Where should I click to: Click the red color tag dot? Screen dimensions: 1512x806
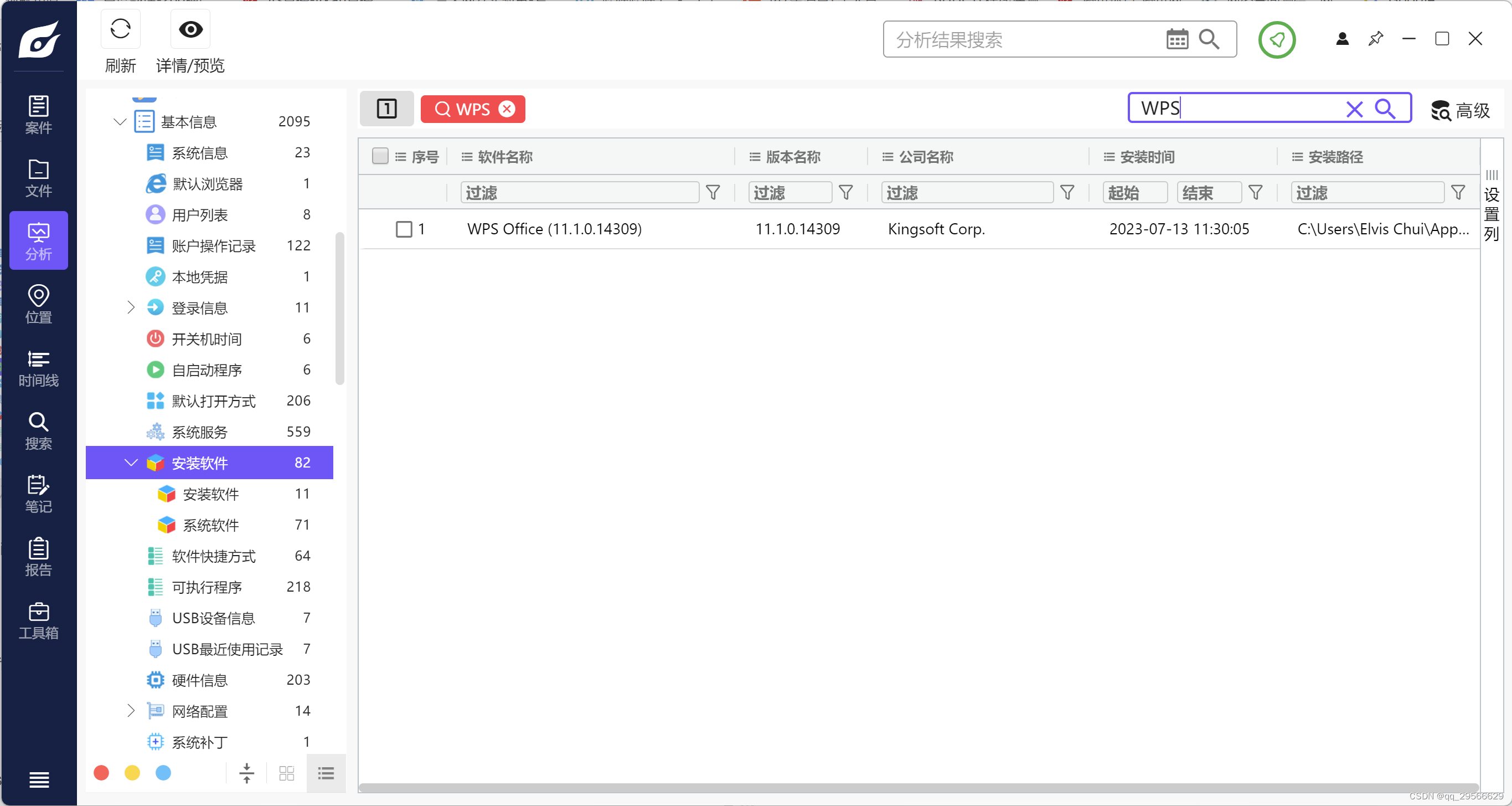pos(101,773)
